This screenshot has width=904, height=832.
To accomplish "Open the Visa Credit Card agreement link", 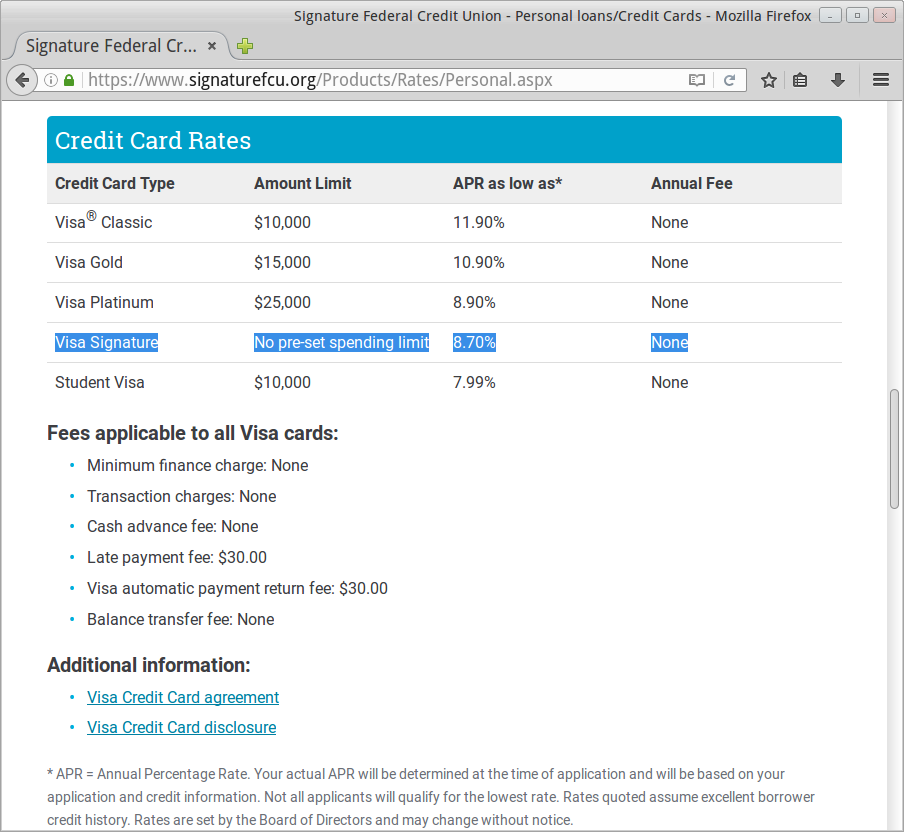I will (183, 697).
